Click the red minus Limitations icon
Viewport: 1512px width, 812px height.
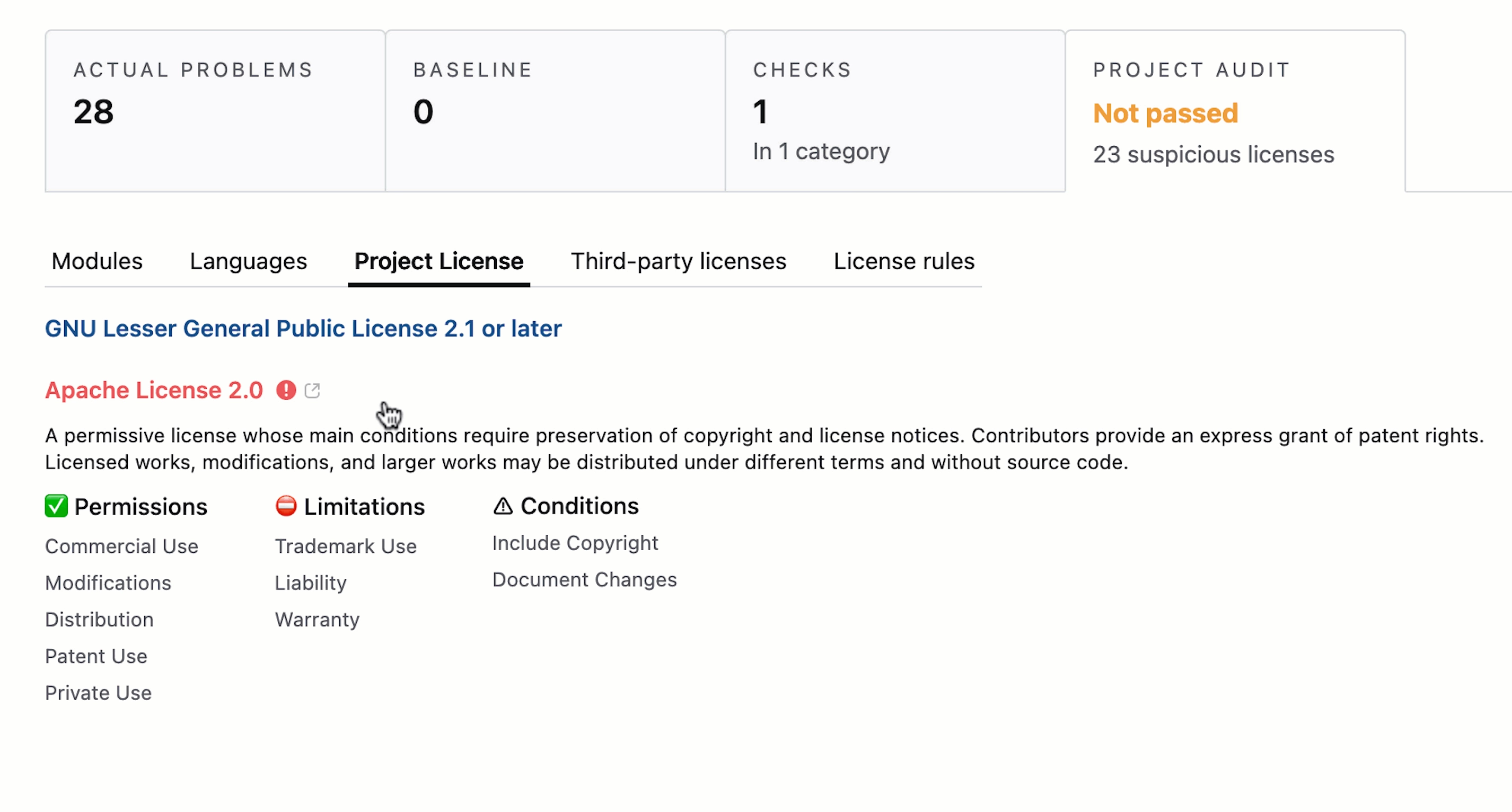coord(286,506)
